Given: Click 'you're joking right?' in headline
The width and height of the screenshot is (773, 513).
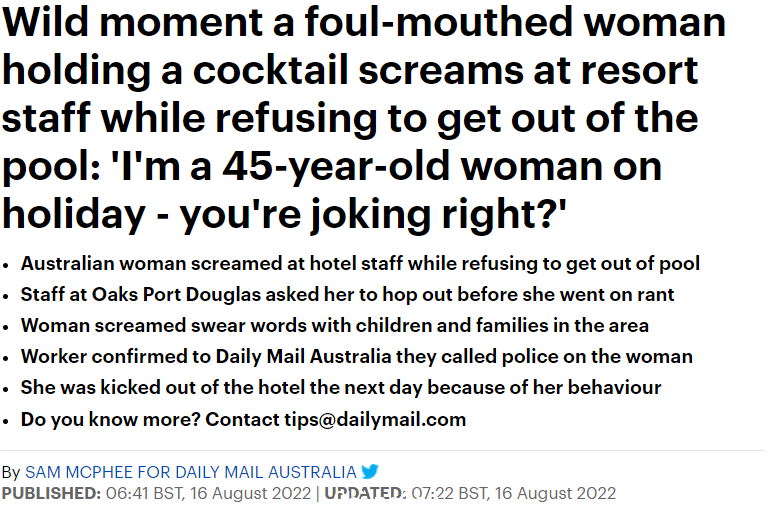Looking at the screenshot, I should tap(373, 214).
